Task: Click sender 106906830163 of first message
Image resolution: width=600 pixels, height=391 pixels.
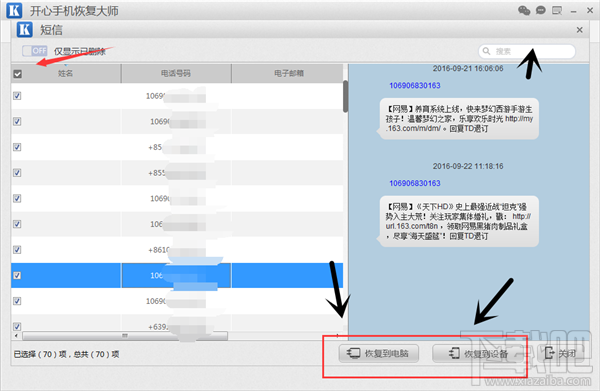Action: click(x=415, y=86)
